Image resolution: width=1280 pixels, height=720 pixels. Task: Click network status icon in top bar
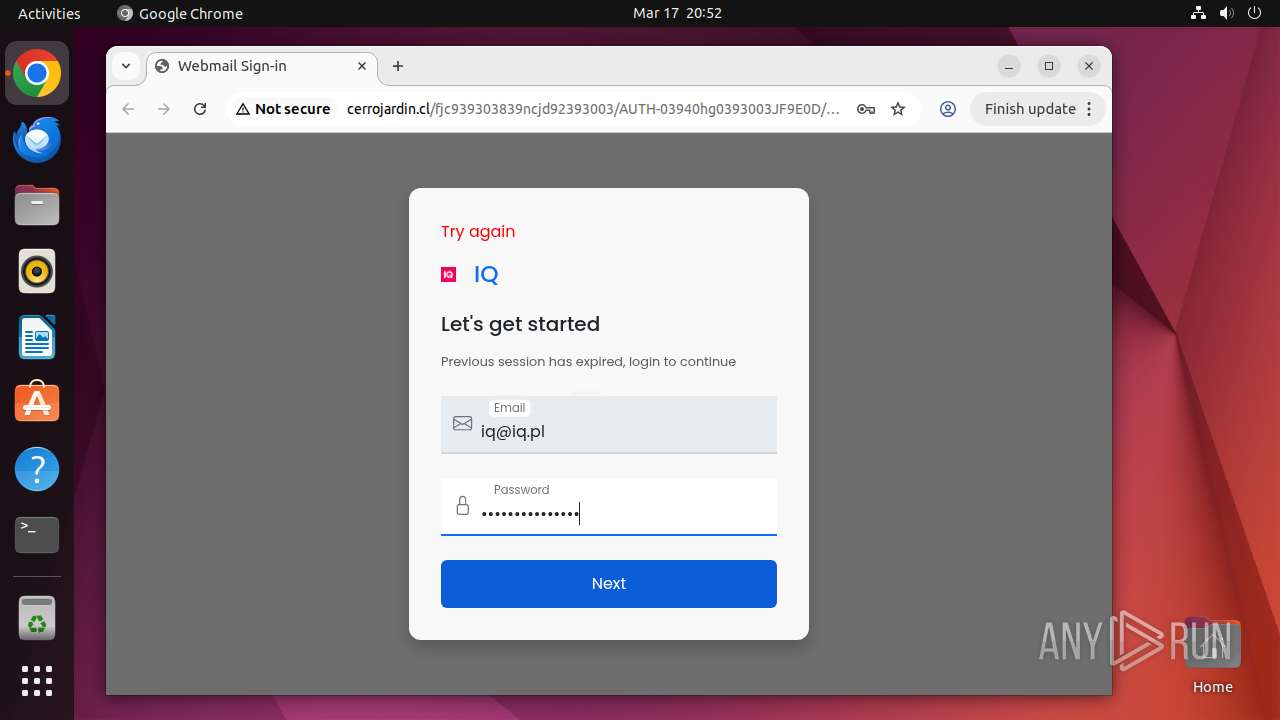pyautogui.click(x=1199, y=13)
